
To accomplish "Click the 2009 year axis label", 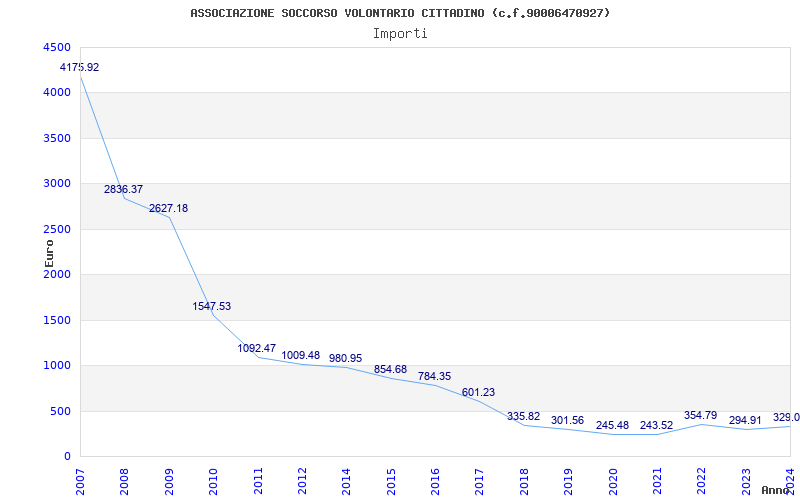I will coord(169,481).
